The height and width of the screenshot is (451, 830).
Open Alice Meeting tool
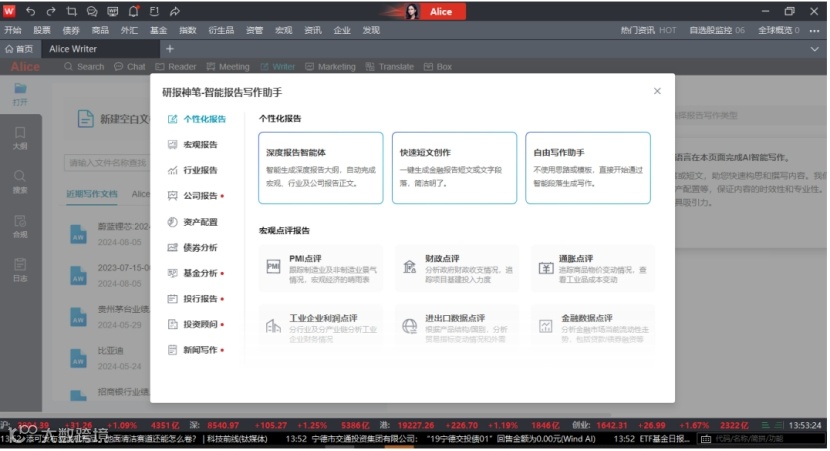pos(228,67)
